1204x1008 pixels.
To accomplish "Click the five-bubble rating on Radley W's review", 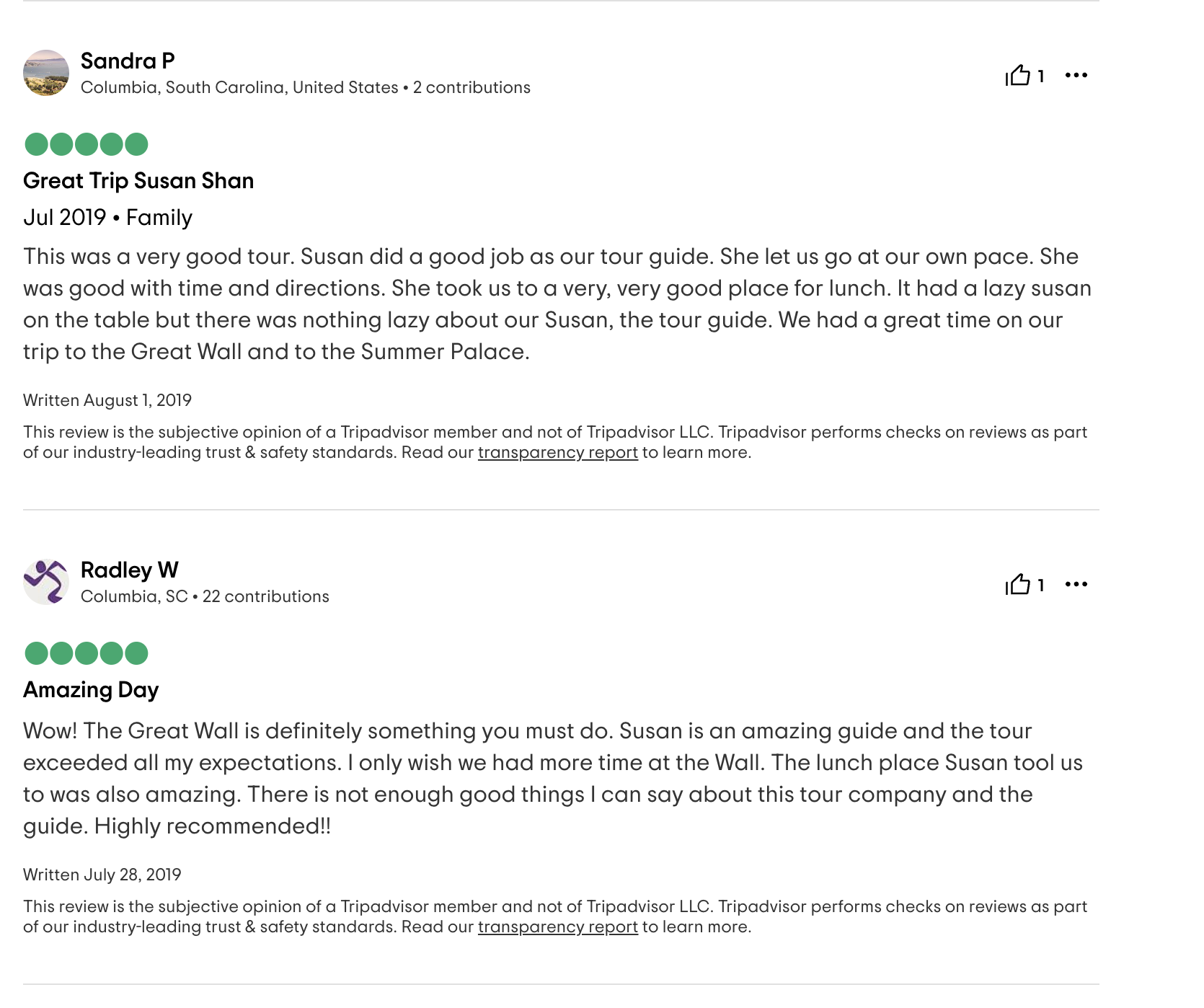I will pyautogui.click(x=87, y=654).
